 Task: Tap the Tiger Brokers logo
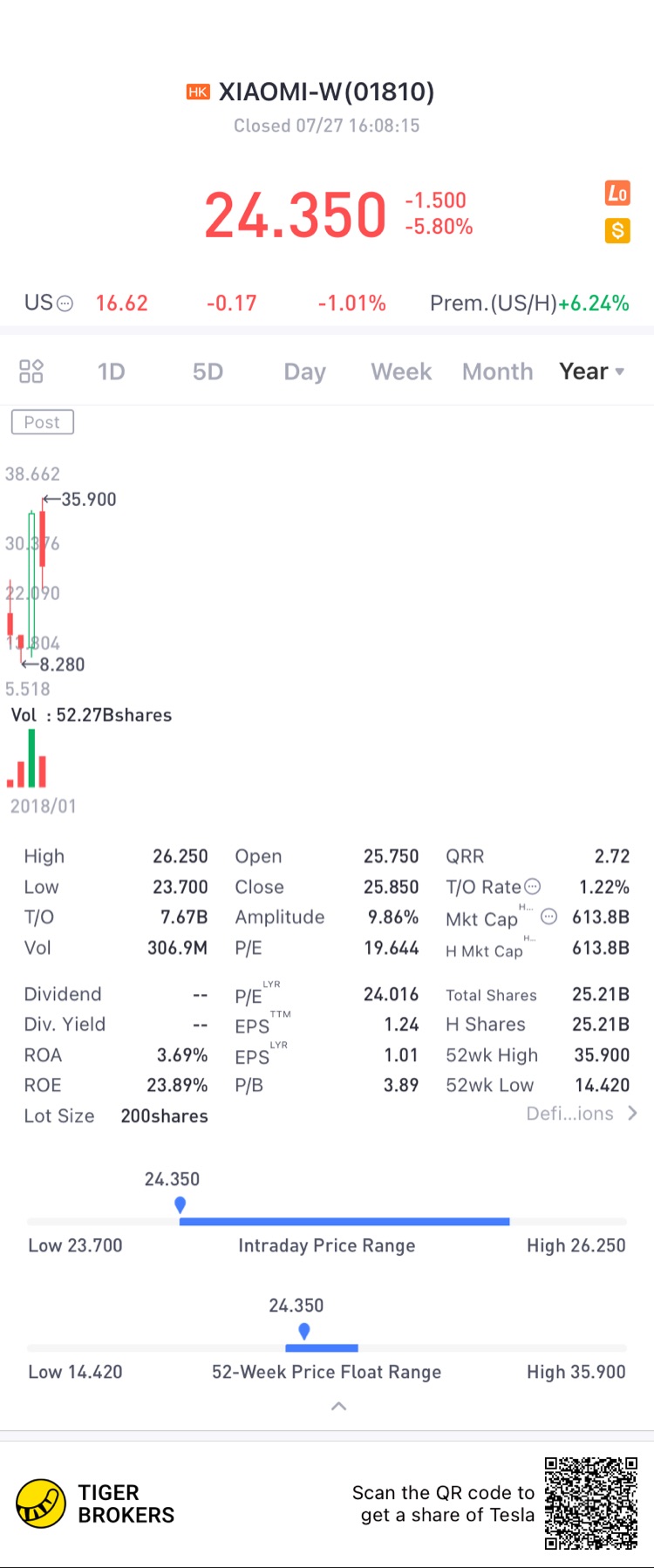(41, 1503)
